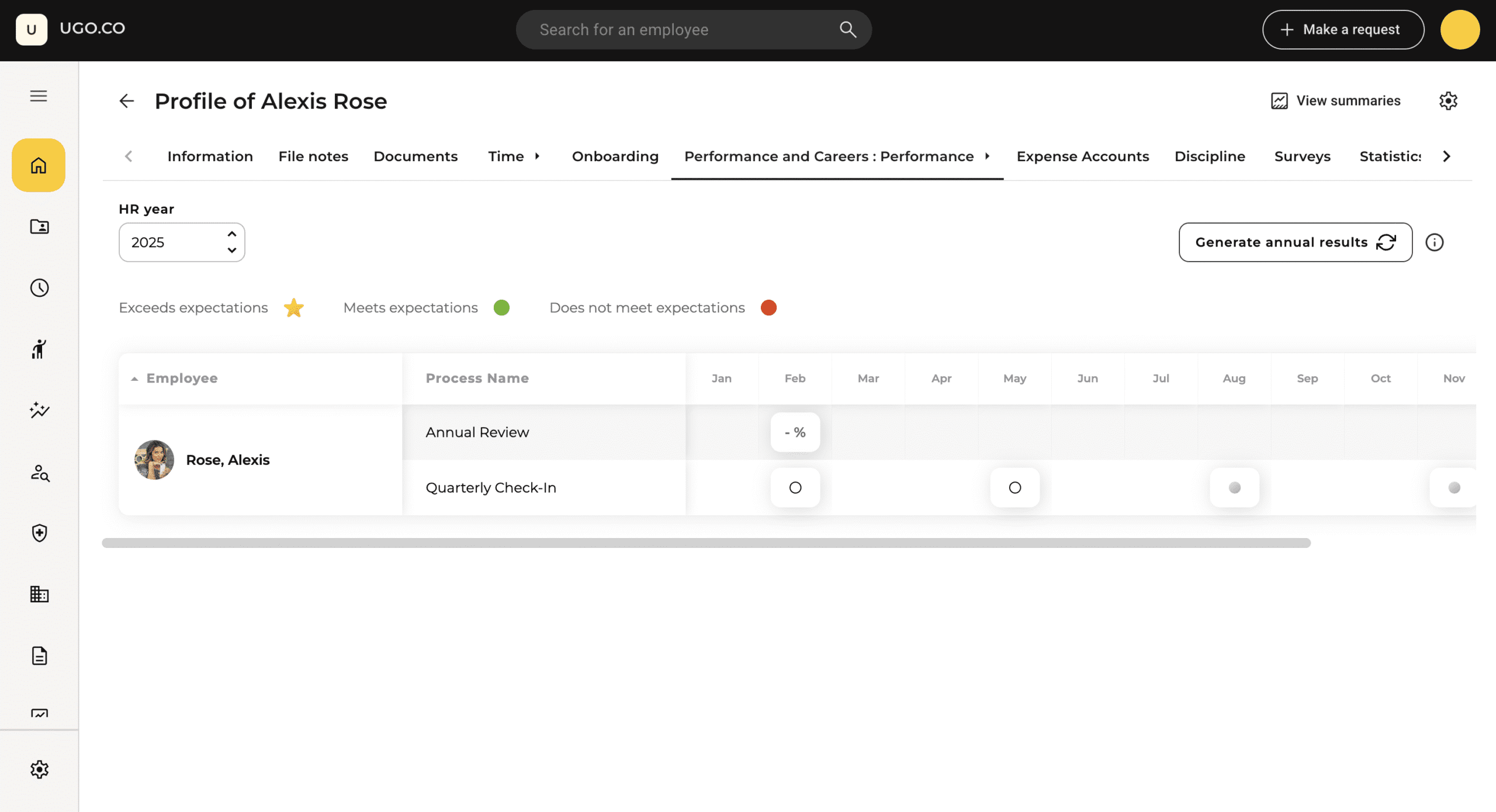Open sidebar settings gear icon
Screen dimensions: 1496x812
tap(39, 770)
